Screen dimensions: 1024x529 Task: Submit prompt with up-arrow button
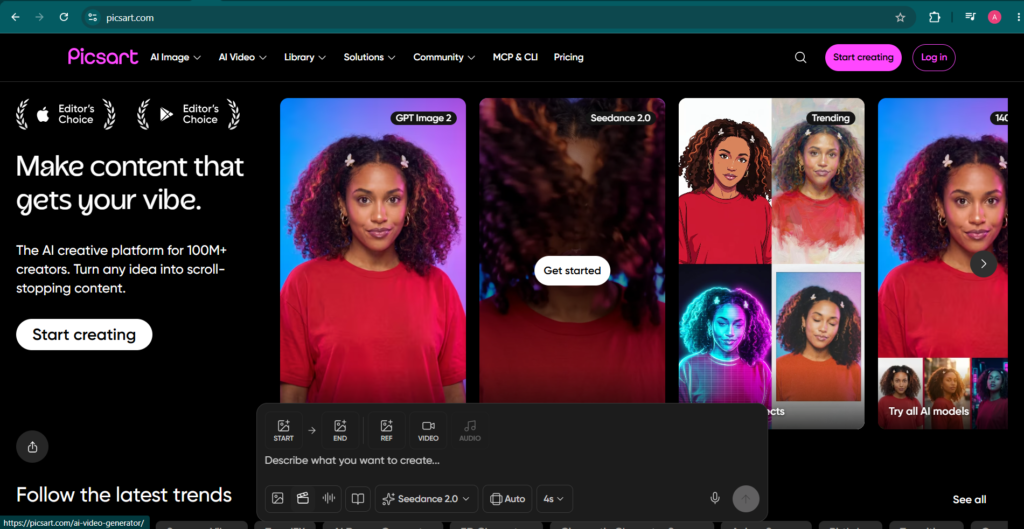pos(746,498)
